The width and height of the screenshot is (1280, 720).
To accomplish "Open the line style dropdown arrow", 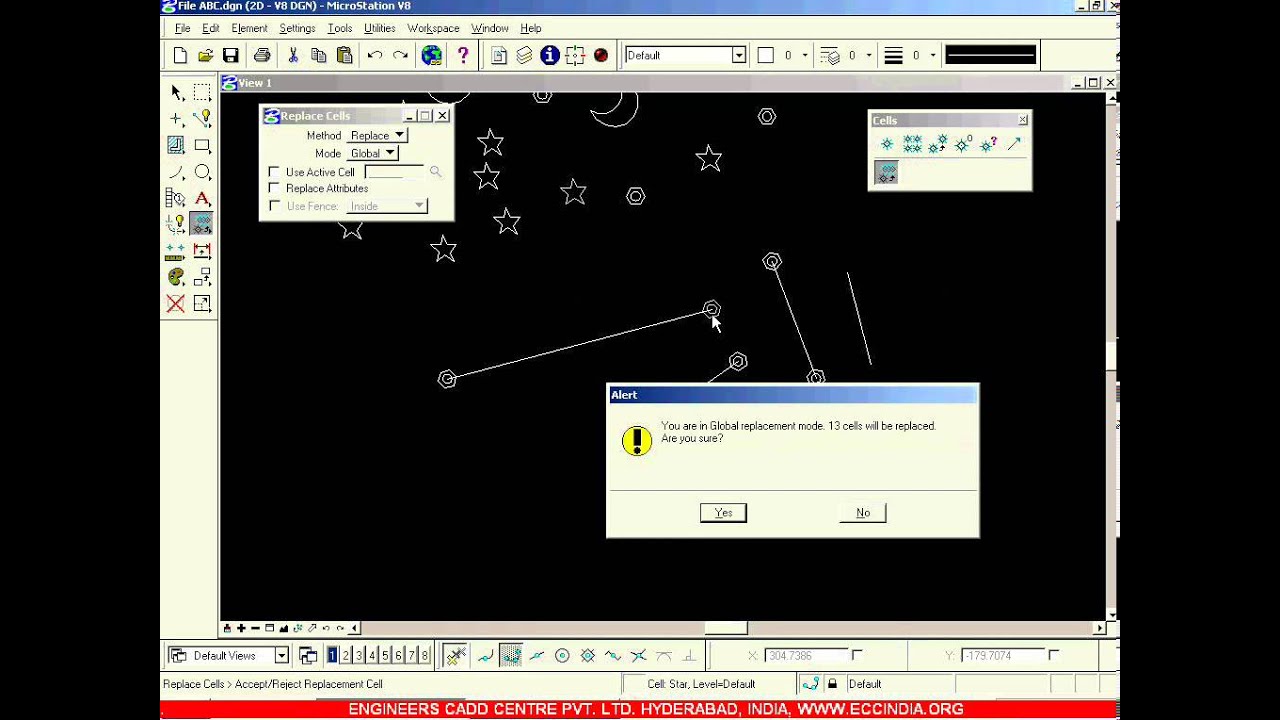I will [x=869, y=56].
